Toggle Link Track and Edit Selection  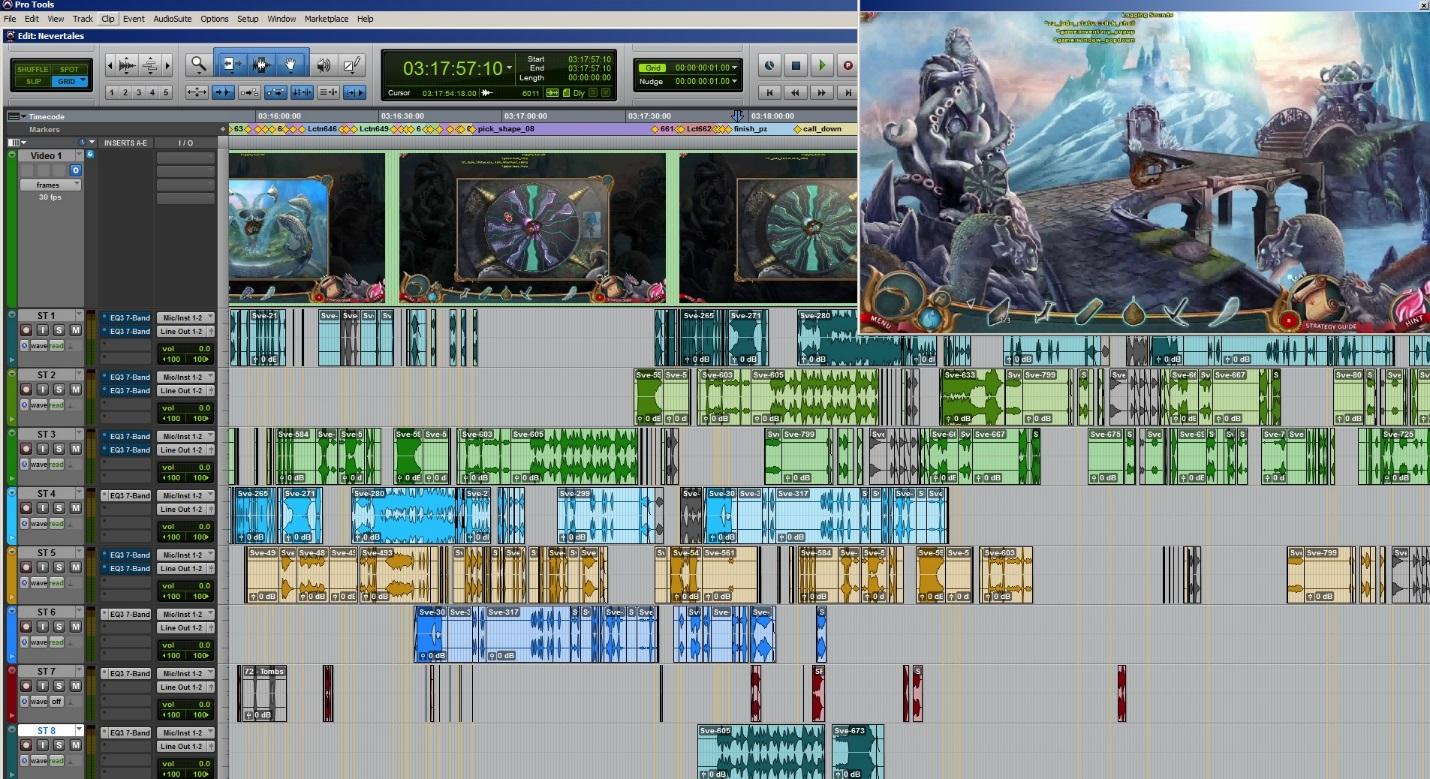(x=328, y=92)
